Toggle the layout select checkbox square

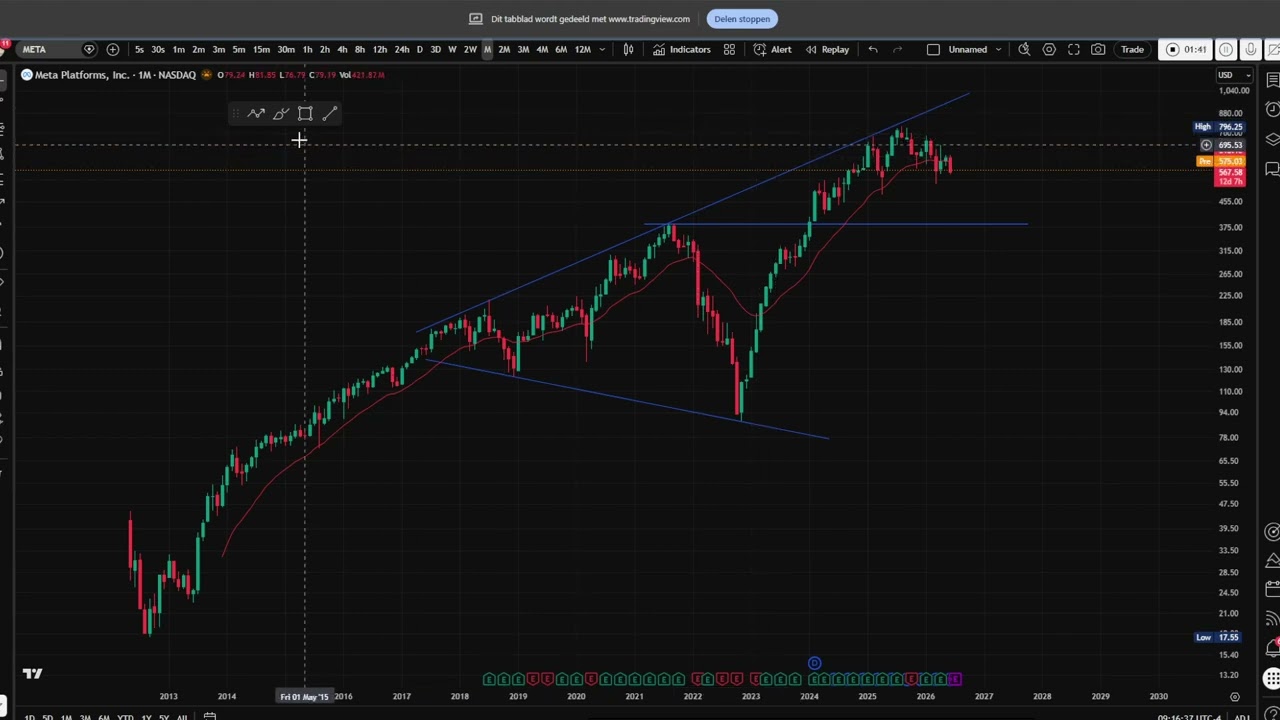pos(933,49)
